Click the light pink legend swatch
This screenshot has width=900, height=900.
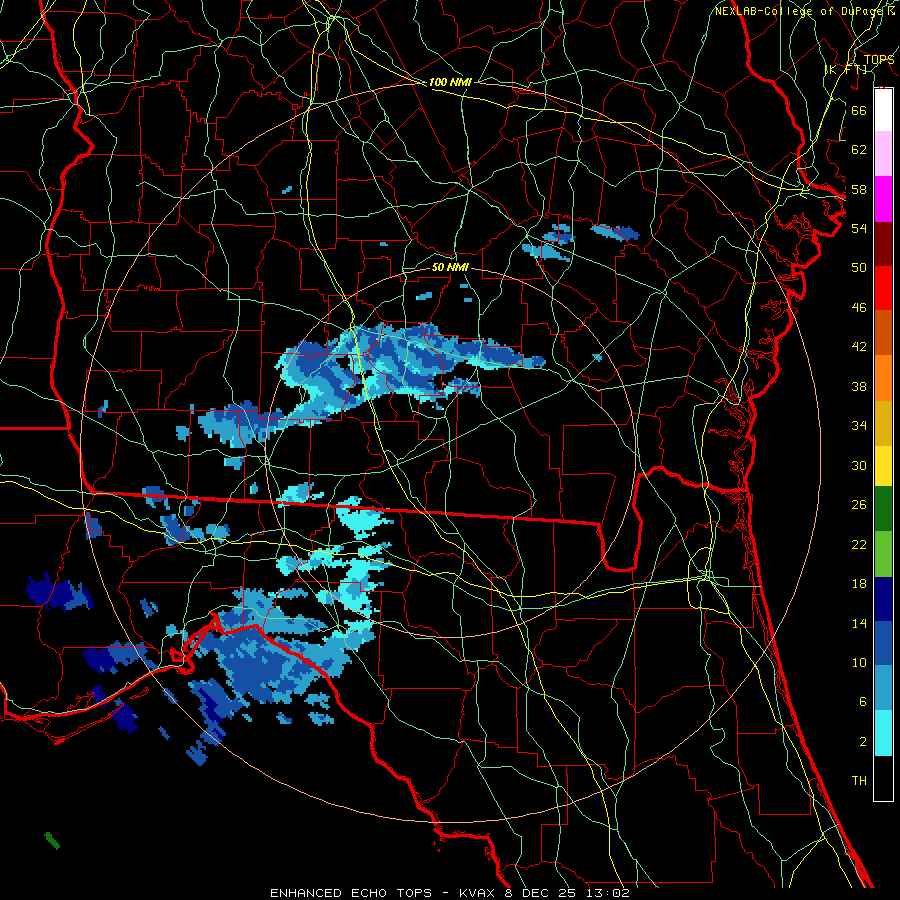(883, 154)
